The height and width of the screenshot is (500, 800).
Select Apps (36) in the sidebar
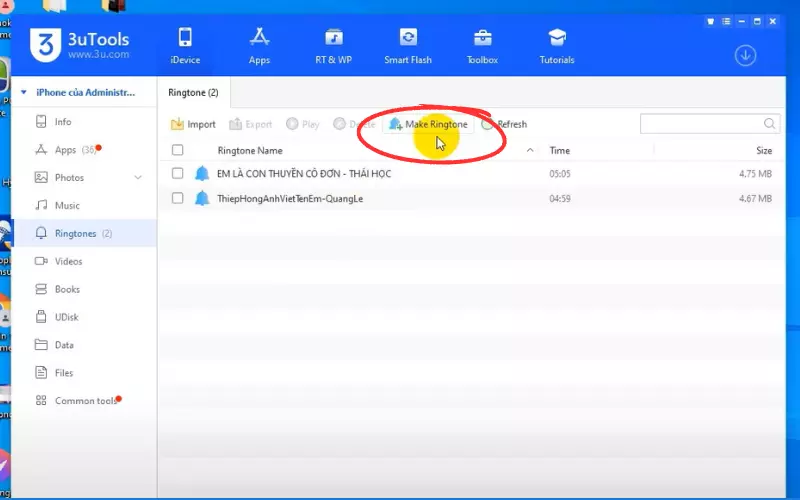[84, 149]
